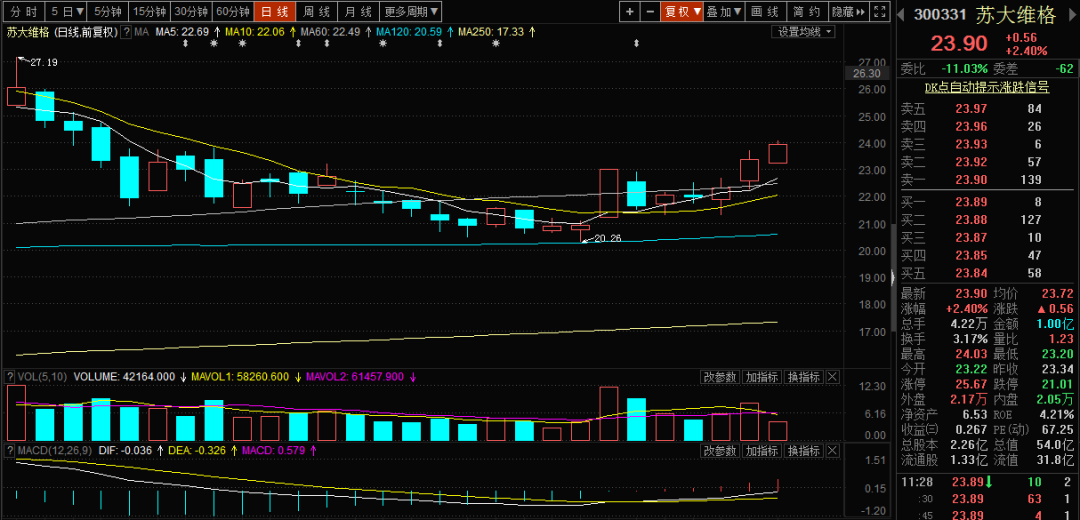Click 换指标 in the MACD panel
The width and height of the screenshot is (1080, 520).
pyautogui.click(x=804, y=451)
